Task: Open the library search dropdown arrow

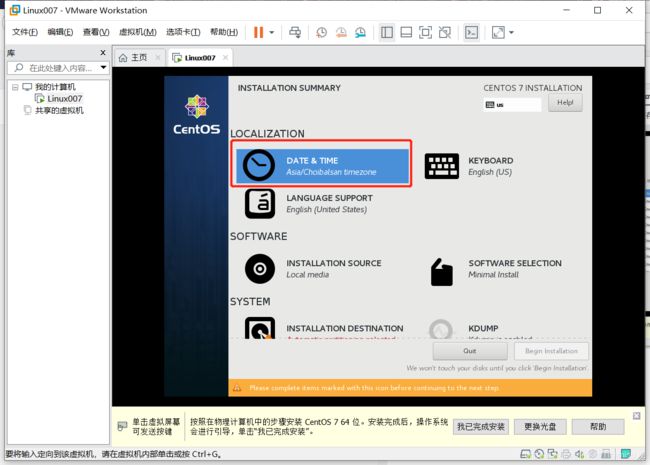Action: coord(104,68)
